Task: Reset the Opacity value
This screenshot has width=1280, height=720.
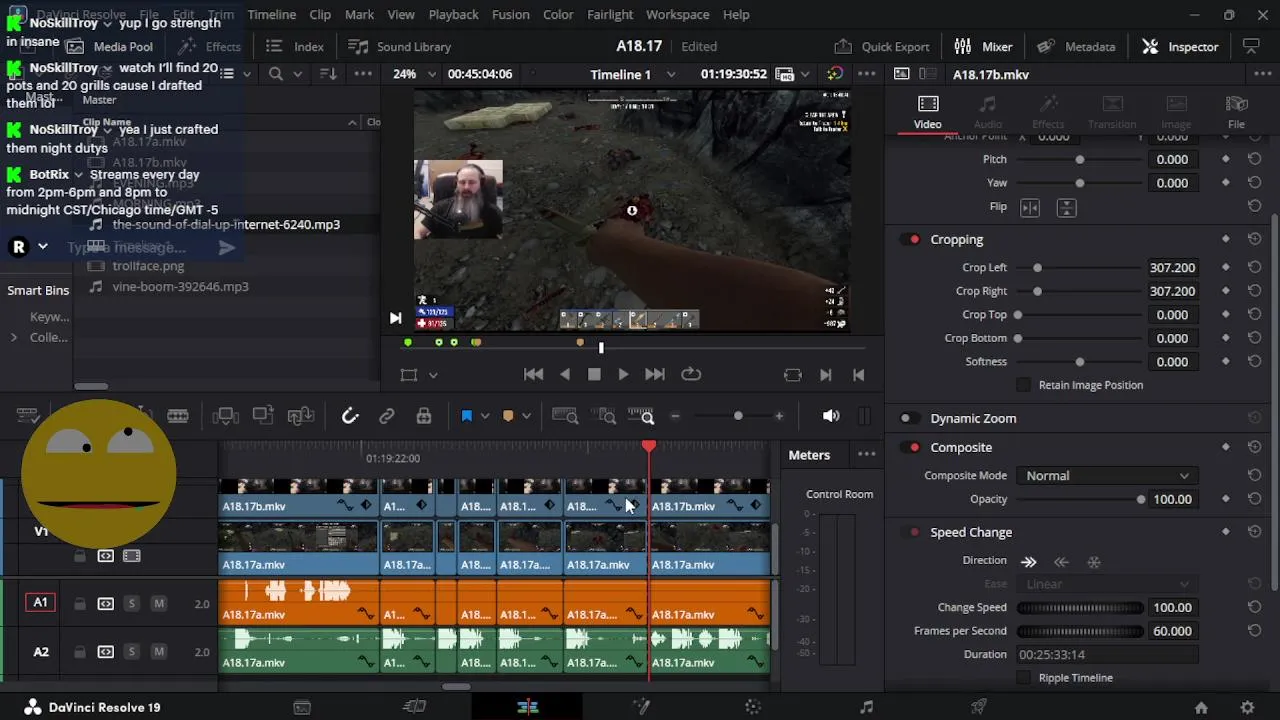Action: 1254,499
